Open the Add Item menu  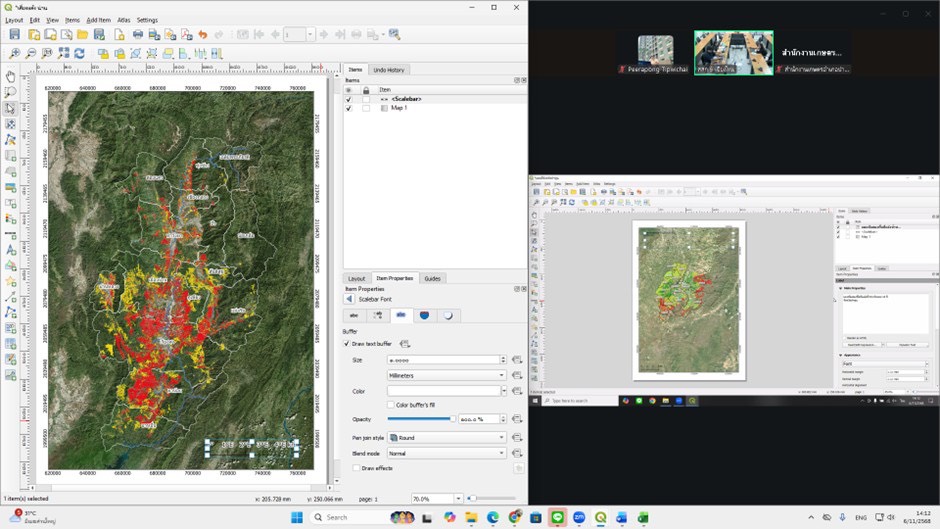click(x=98, y=20)
